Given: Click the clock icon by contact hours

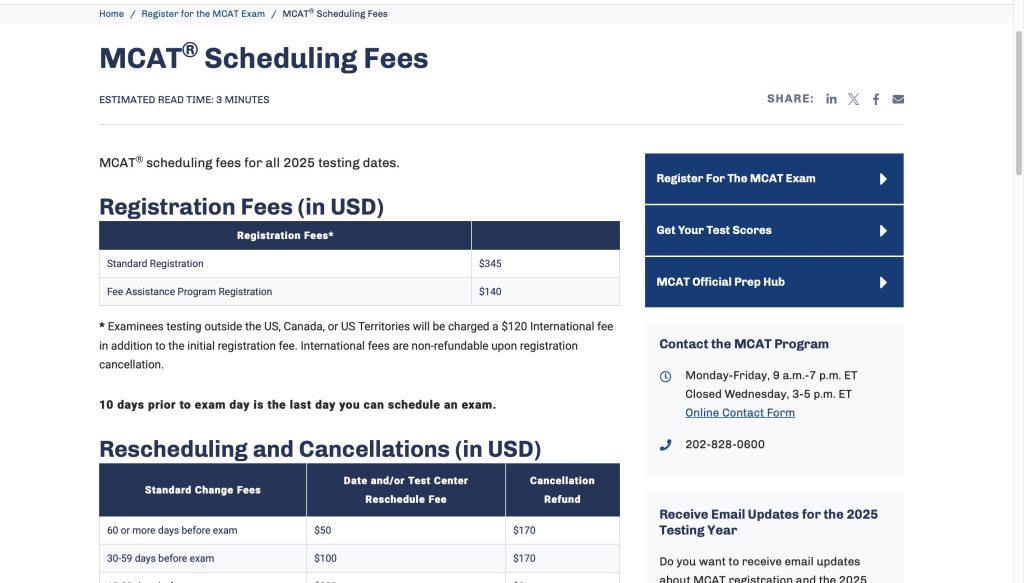Looking at the screenshot, I should pos(666,376).
